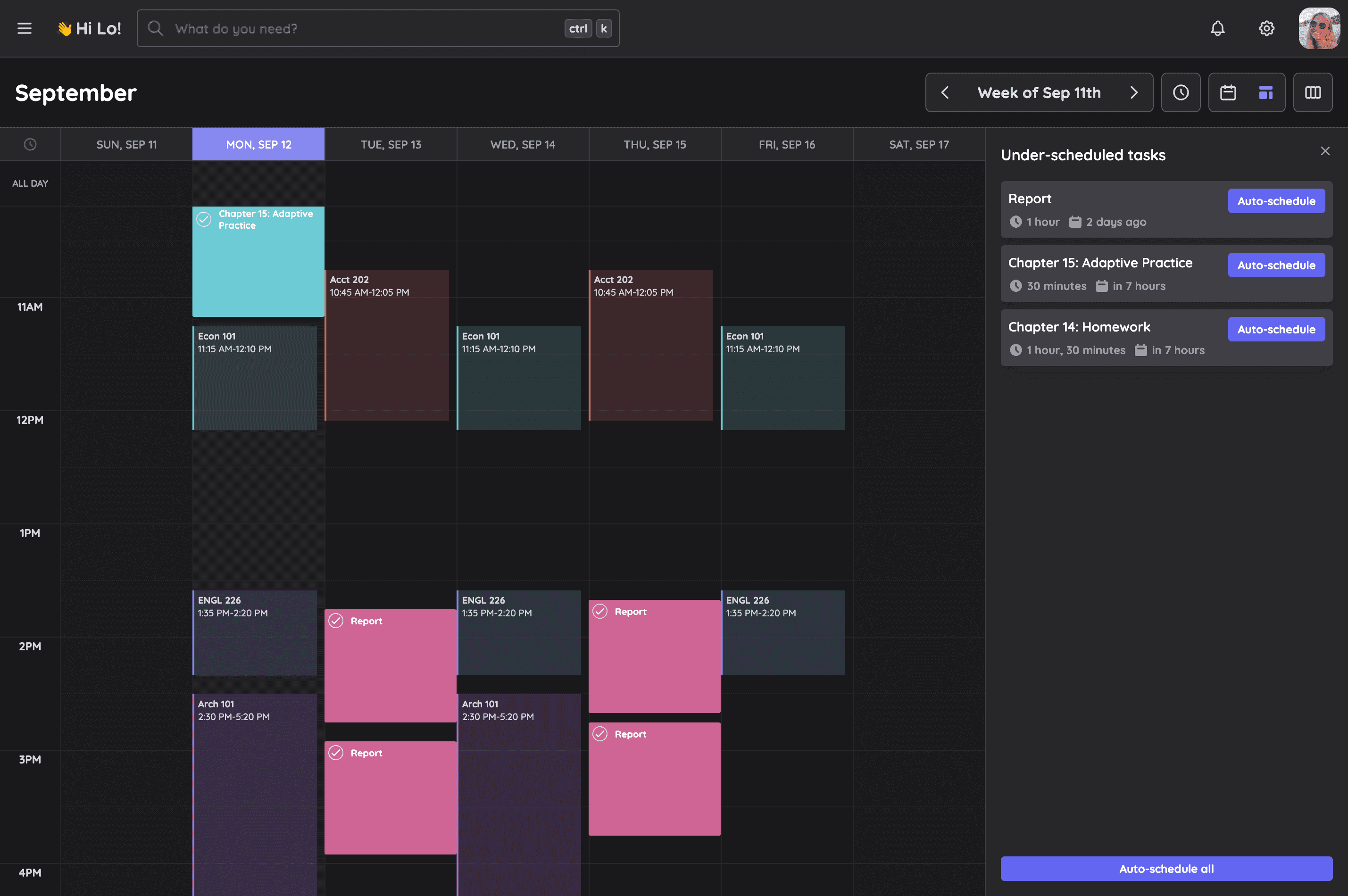This screenshot has height=896, width=1348.
Task: Open the Week of Sep 11th selector
Action: pyautogui.click(x=1039, y=92)
